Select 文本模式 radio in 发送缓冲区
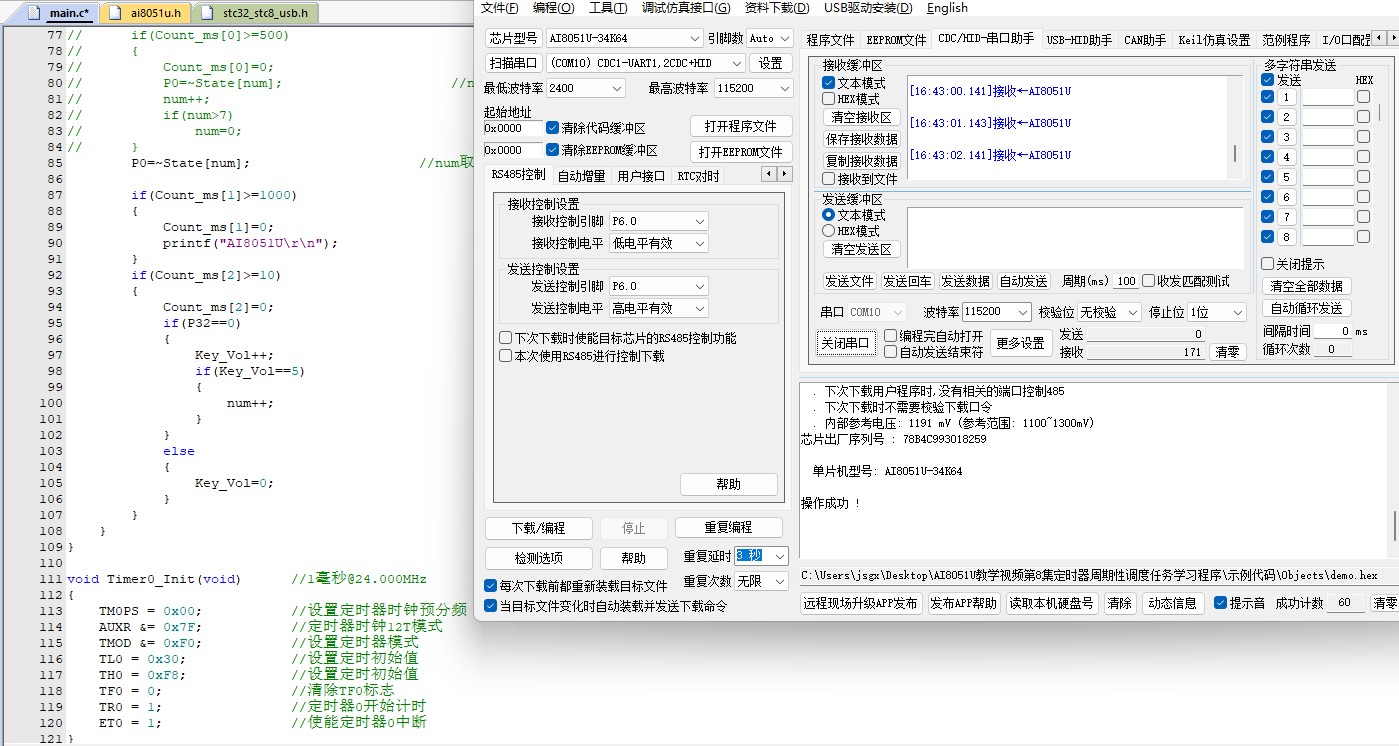The width and height of the screenshot is (1399, 746). click(828, 215)
